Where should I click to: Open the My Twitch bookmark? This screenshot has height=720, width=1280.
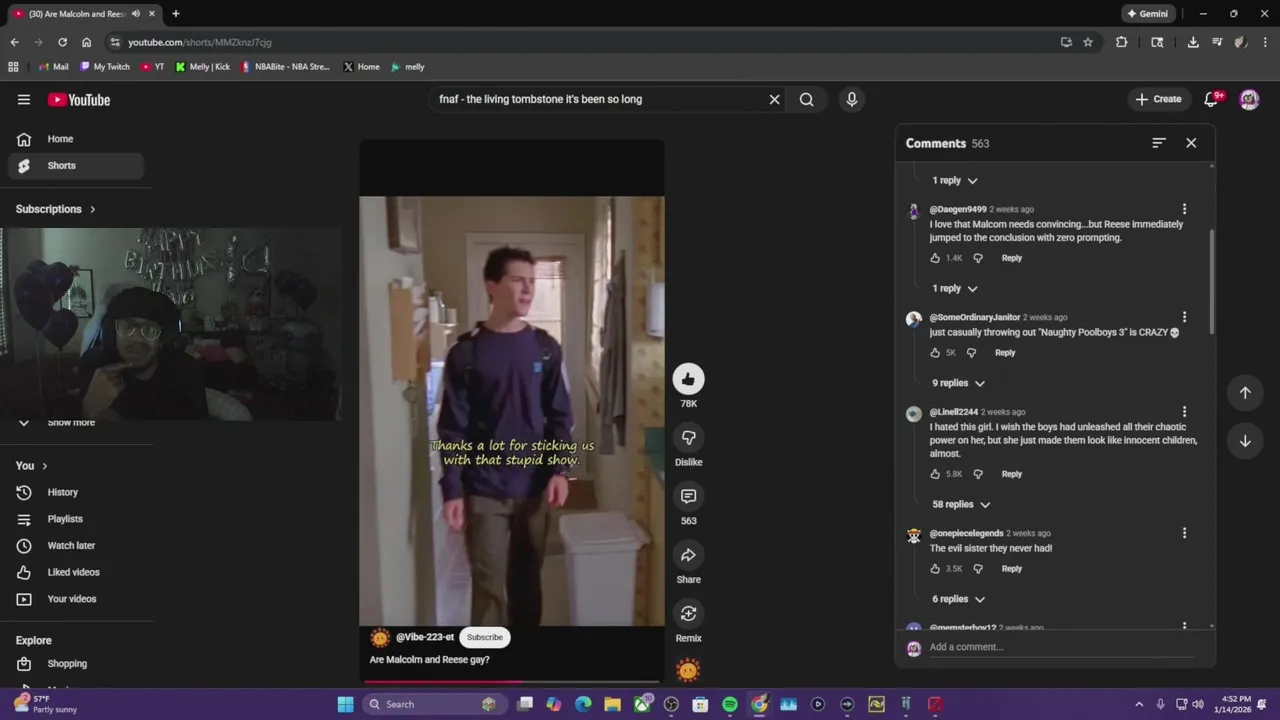105,67
